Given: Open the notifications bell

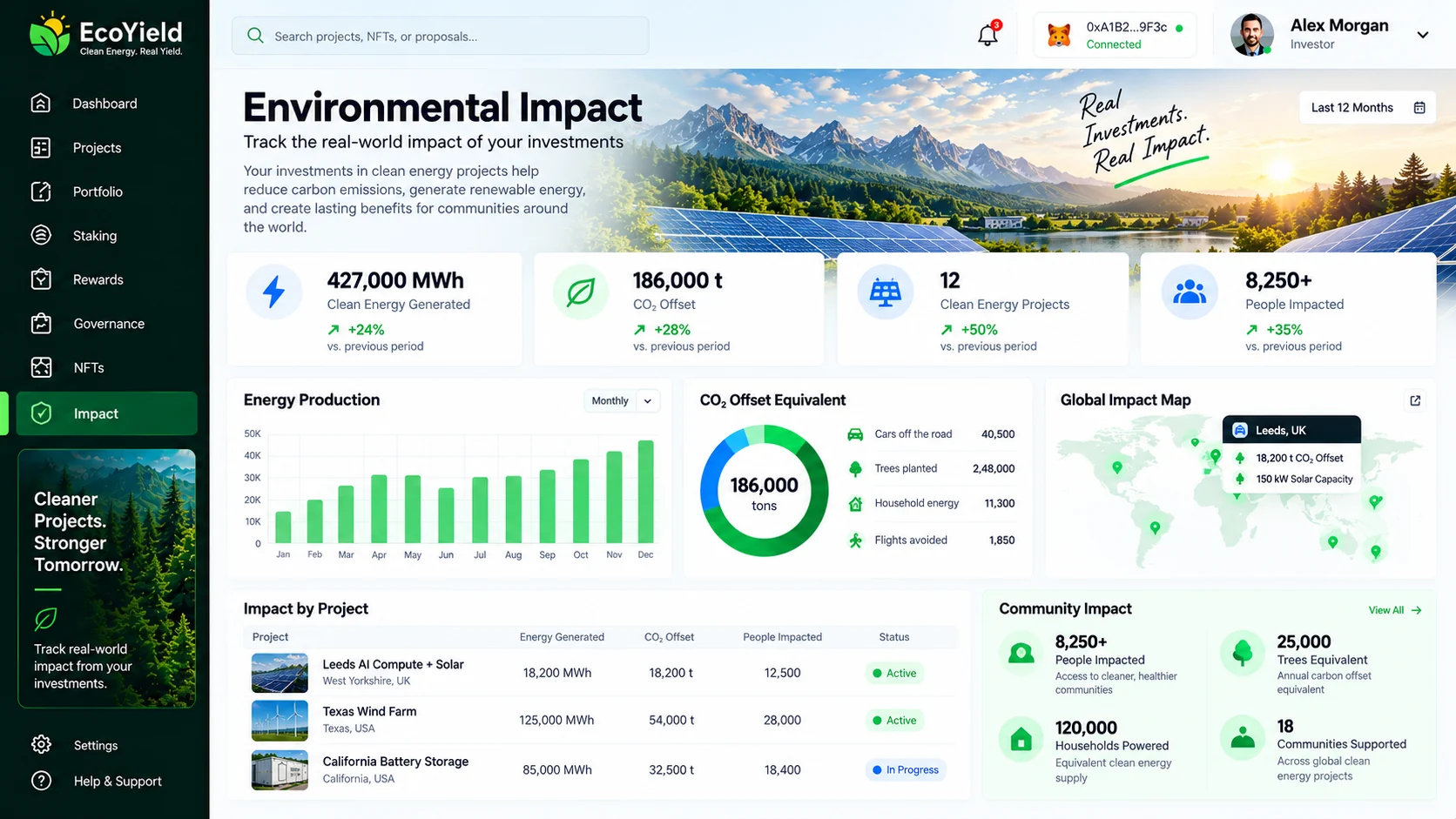Looking at the screenshot, I should pos(988,35).
